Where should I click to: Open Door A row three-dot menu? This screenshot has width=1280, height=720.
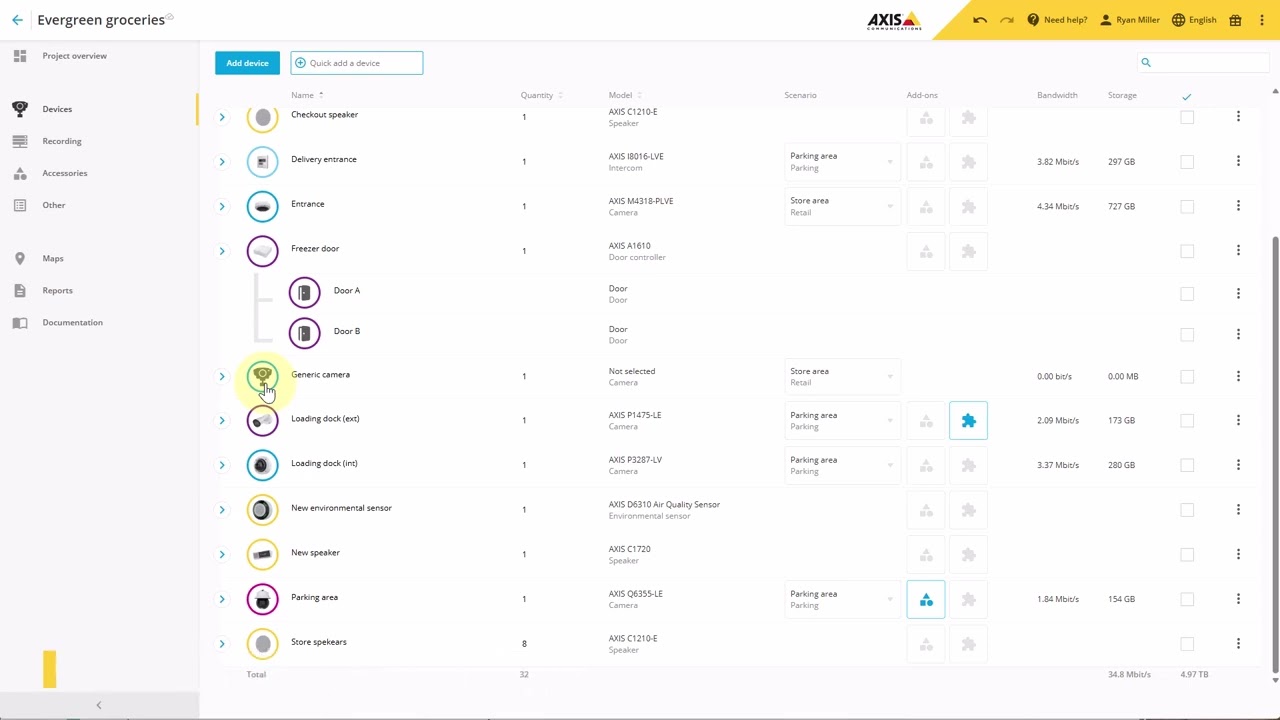pyautogui.click(x=1238, y=293)
